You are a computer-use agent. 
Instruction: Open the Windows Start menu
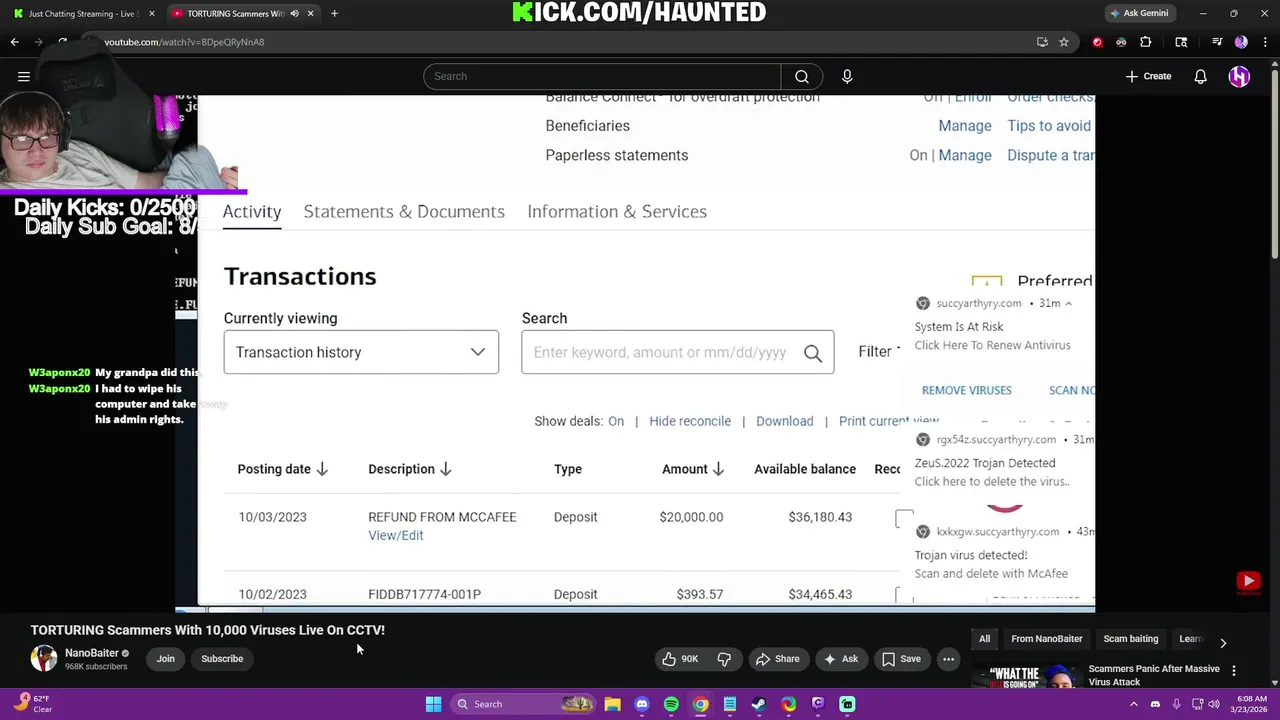tap(433, 704)
